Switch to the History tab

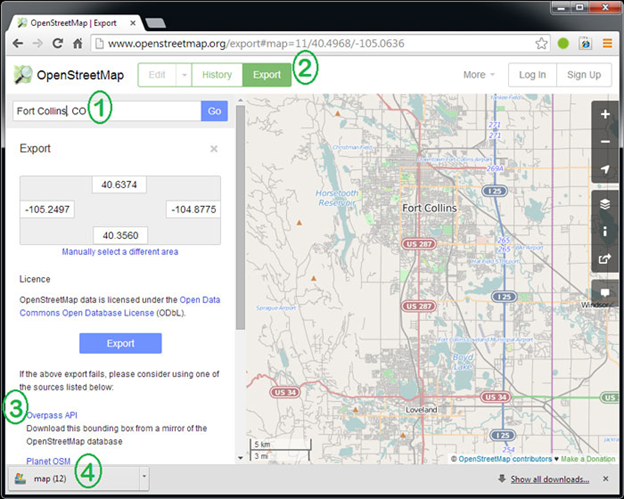(x=217, y=75)
